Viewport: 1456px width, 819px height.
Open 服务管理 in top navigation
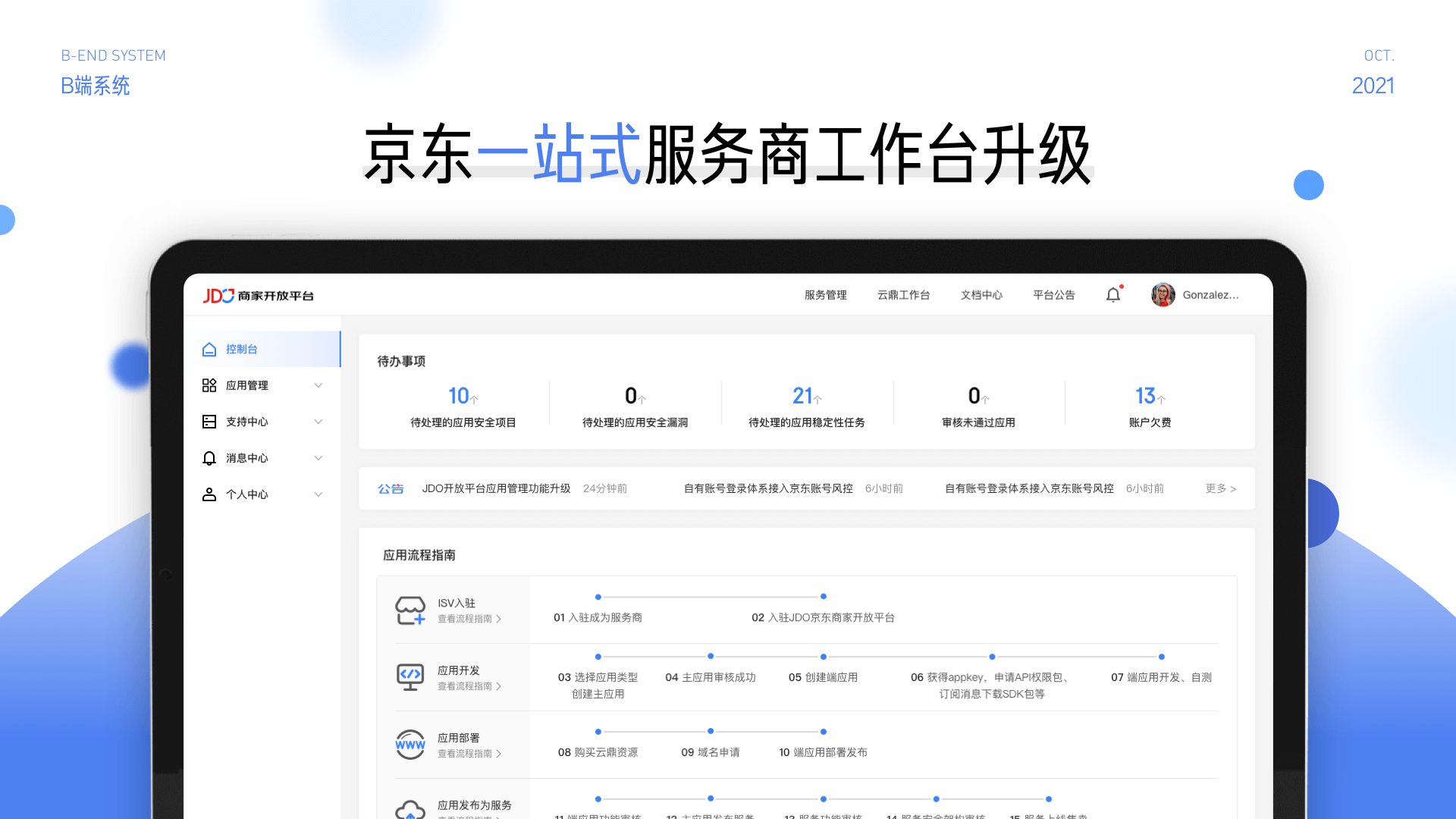[x=825, y=295]
